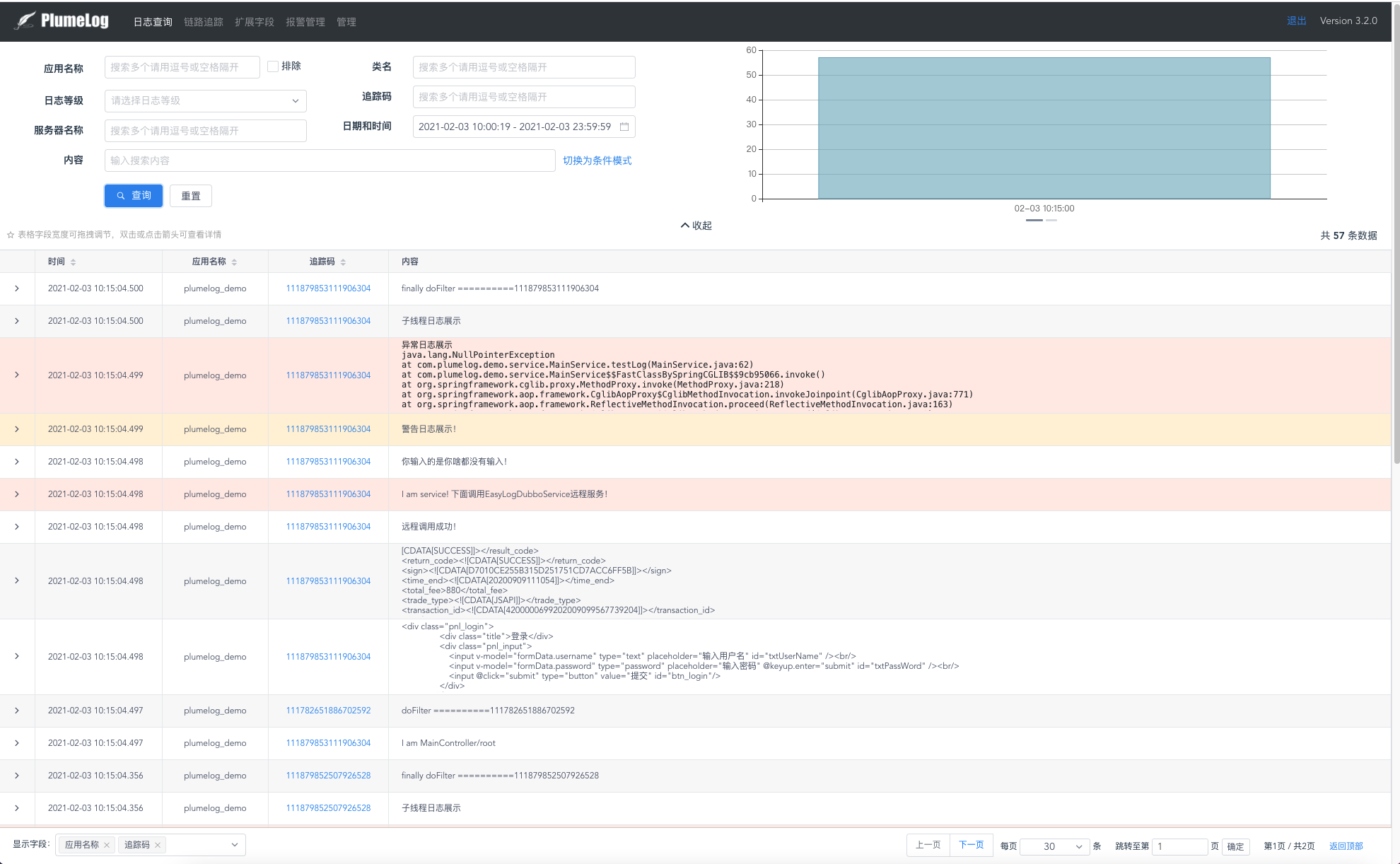Remove the 应用名称 tag in 显示字段
The height and width of the screenshot is (864, 1400).
(x=107, y=845)
